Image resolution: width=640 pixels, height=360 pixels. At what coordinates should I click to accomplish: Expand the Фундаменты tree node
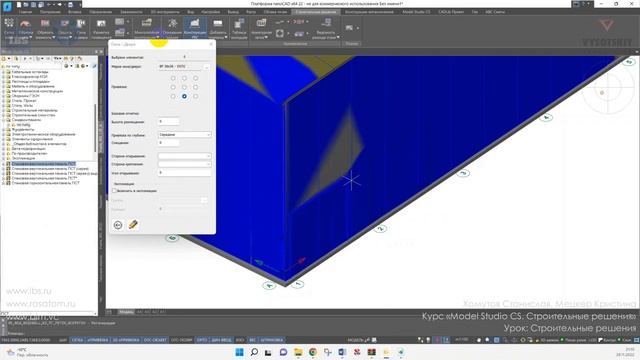3,129
